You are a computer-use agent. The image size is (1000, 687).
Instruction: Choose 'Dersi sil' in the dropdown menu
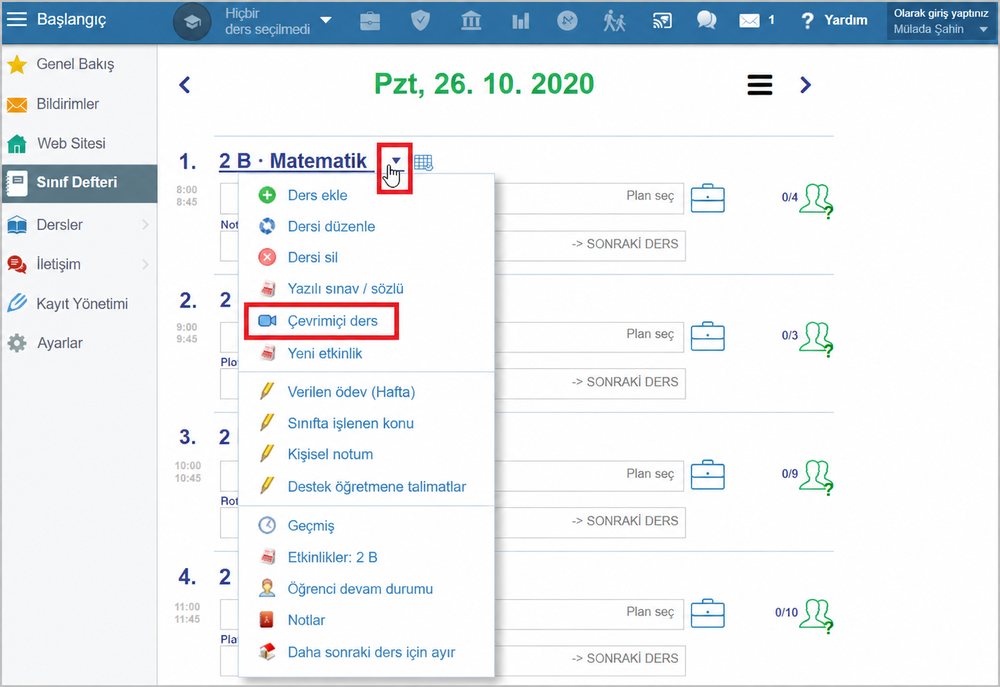[x=312, y=258]
